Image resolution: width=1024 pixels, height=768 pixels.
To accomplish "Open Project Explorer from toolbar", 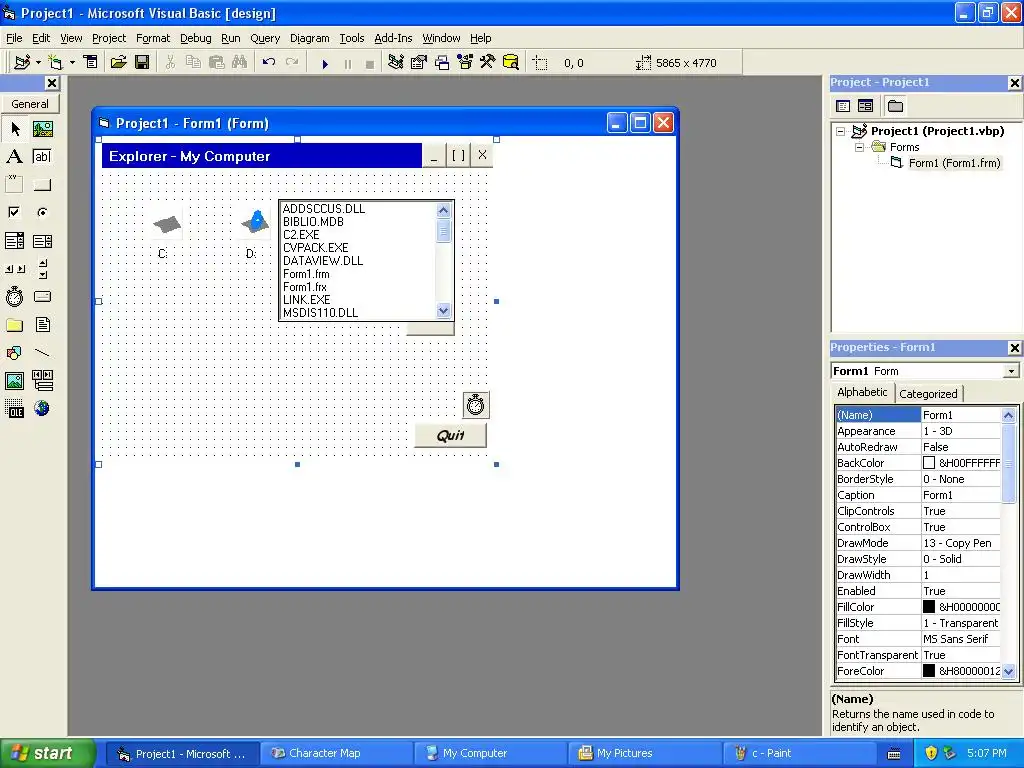I will tap(396, 62).
